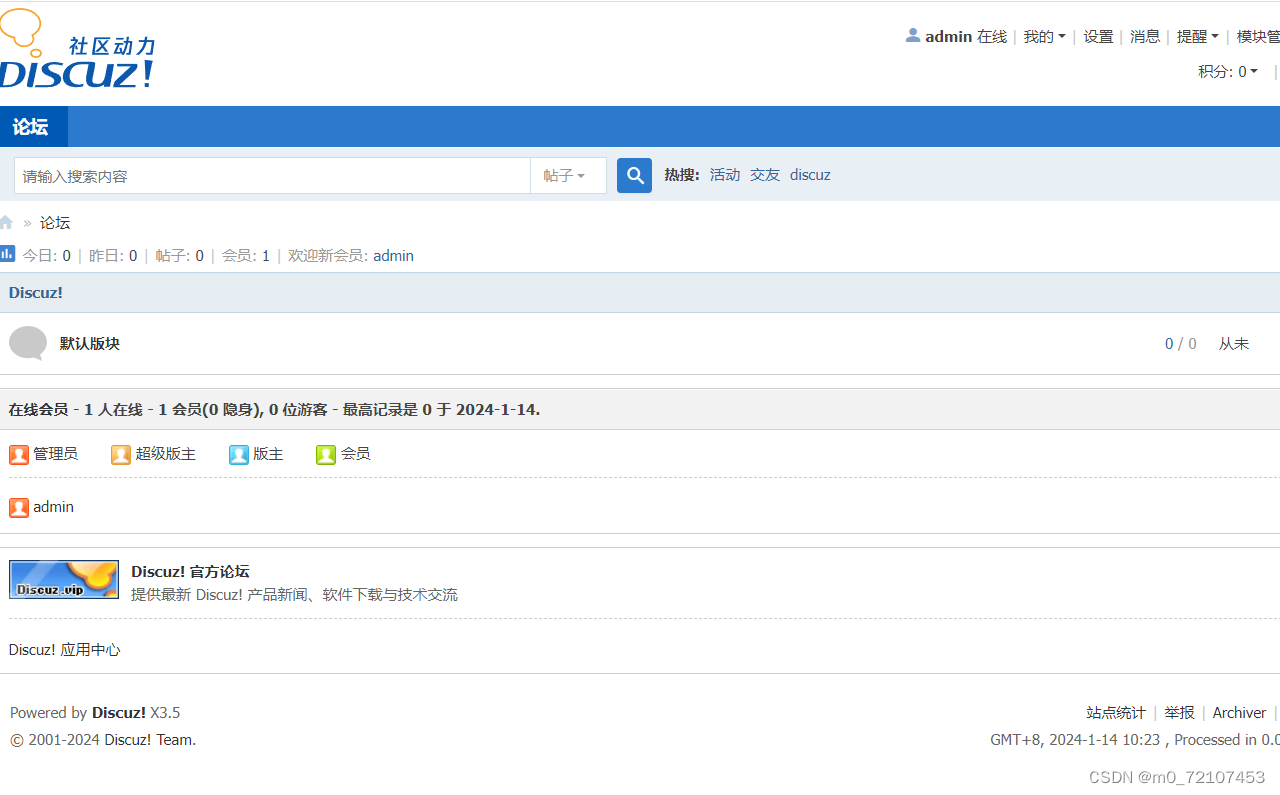Click the welcome new member admin link
The image size is (1280, 795).
click(393, 256)
